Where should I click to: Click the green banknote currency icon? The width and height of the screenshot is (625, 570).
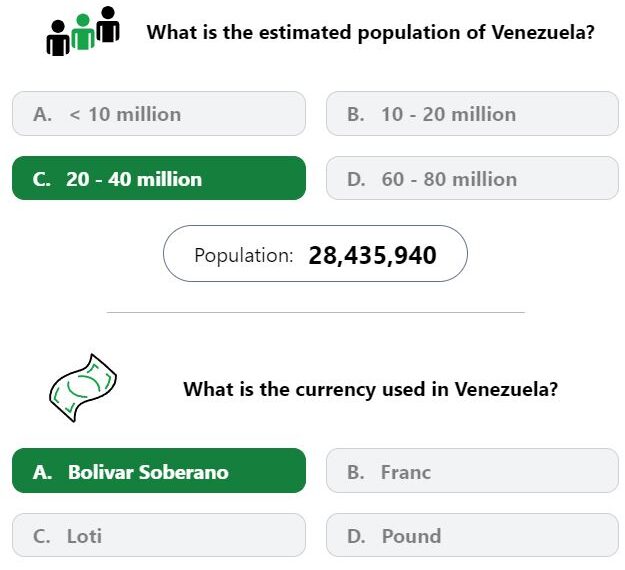coord(83,388)
